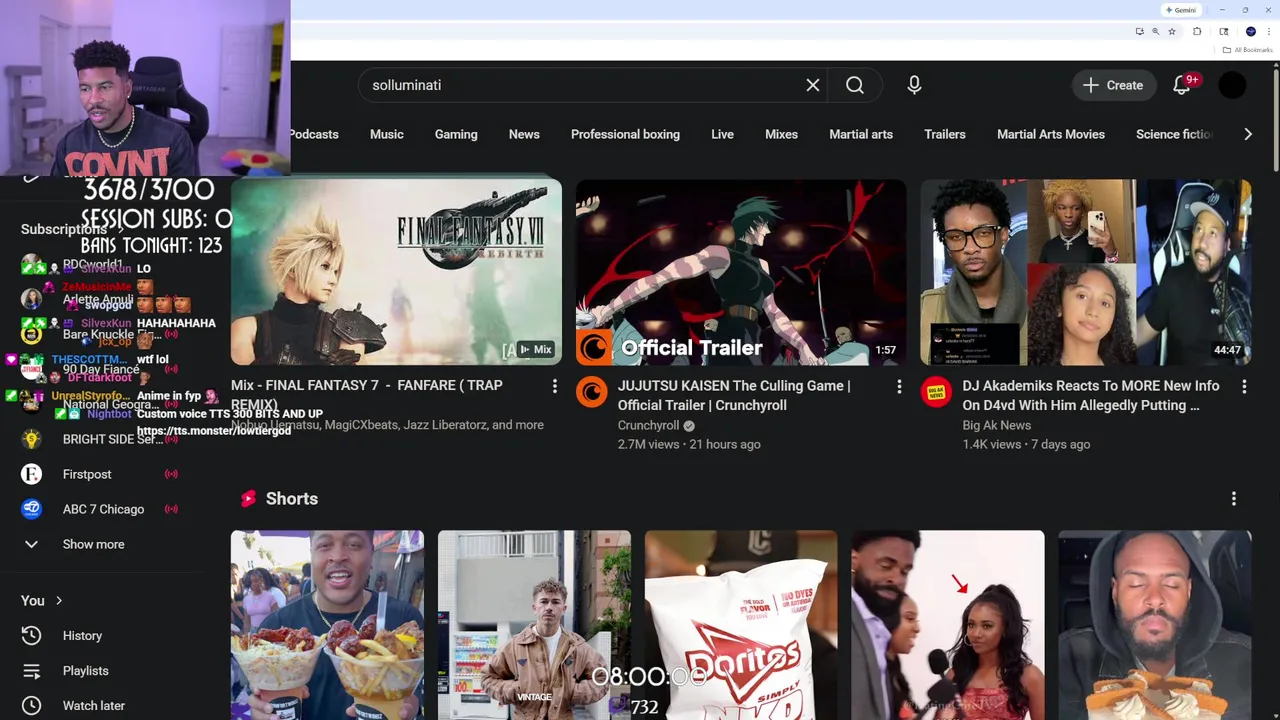The width and height of the screenshot is (1280, 720).
Task: Open History in the sidebar
Action: click(x=82, y=635)
